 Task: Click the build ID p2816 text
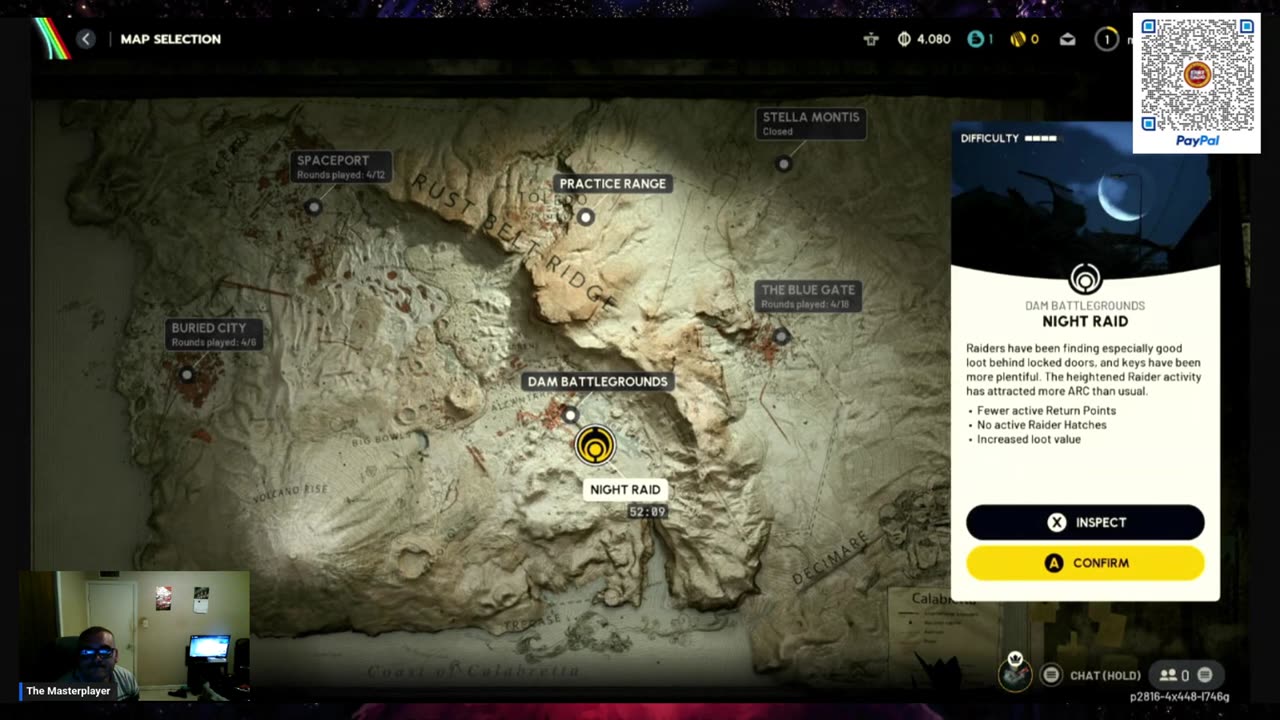[1180, 697]
